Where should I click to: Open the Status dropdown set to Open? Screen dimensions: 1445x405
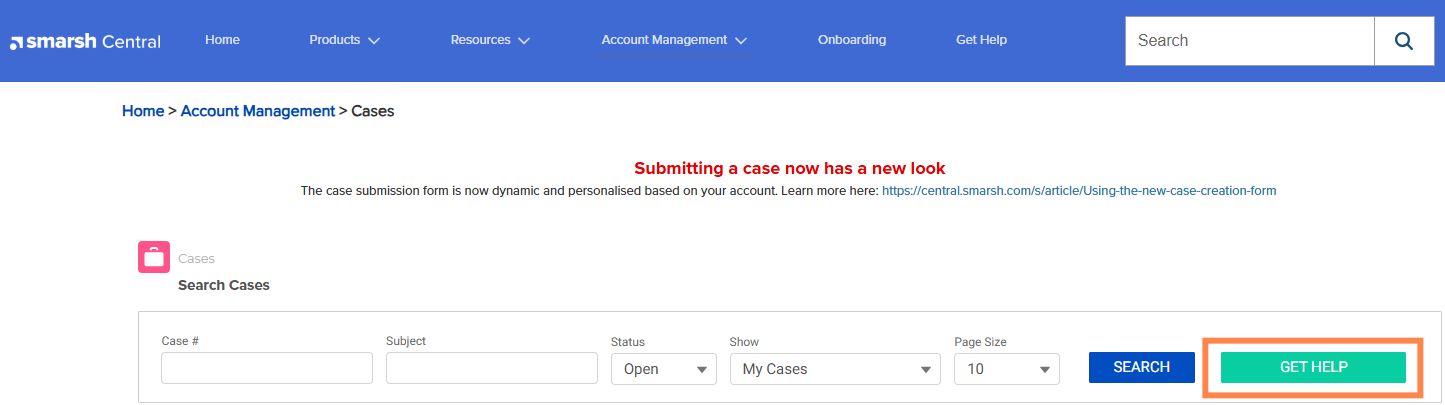(x=663, y=369)
